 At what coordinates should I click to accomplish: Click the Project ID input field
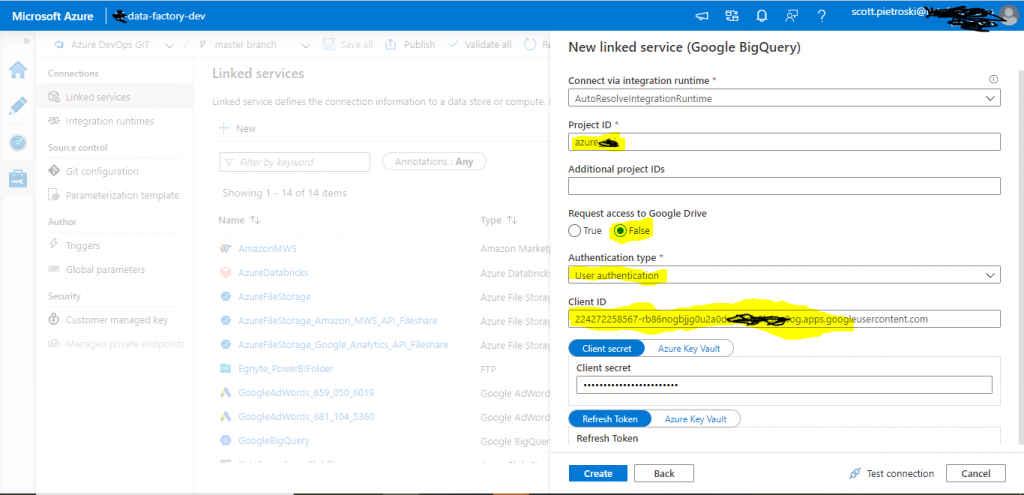[784, 142]
